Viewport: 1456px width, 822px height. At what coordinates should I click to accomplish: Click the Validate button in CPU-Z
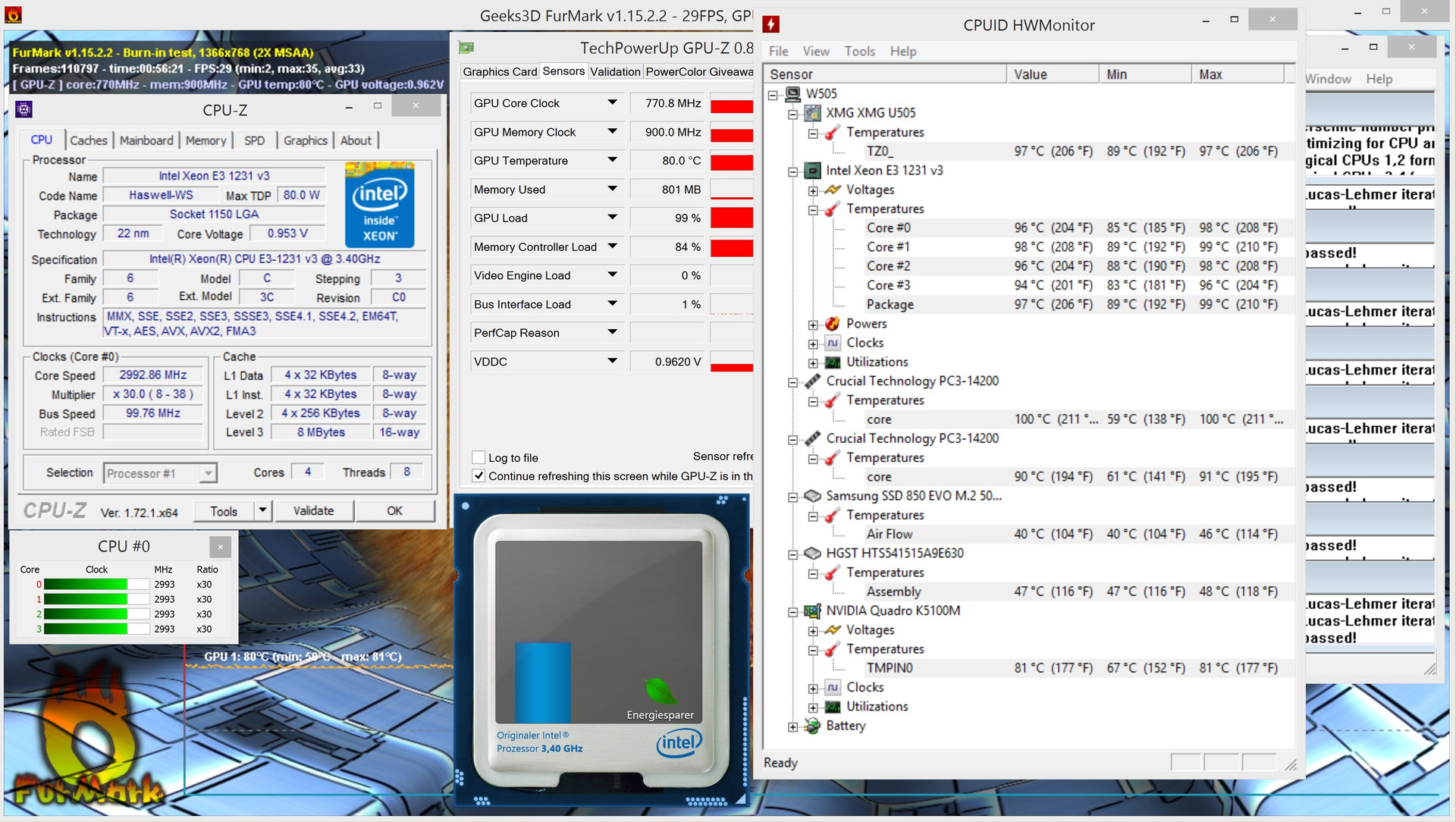coord(314,510)
